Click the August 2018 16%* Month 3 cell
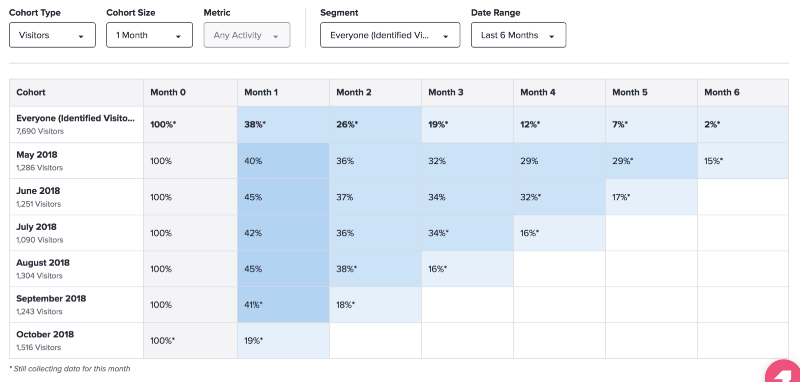Viewport: 800px width, 382px height. point(467,269)
